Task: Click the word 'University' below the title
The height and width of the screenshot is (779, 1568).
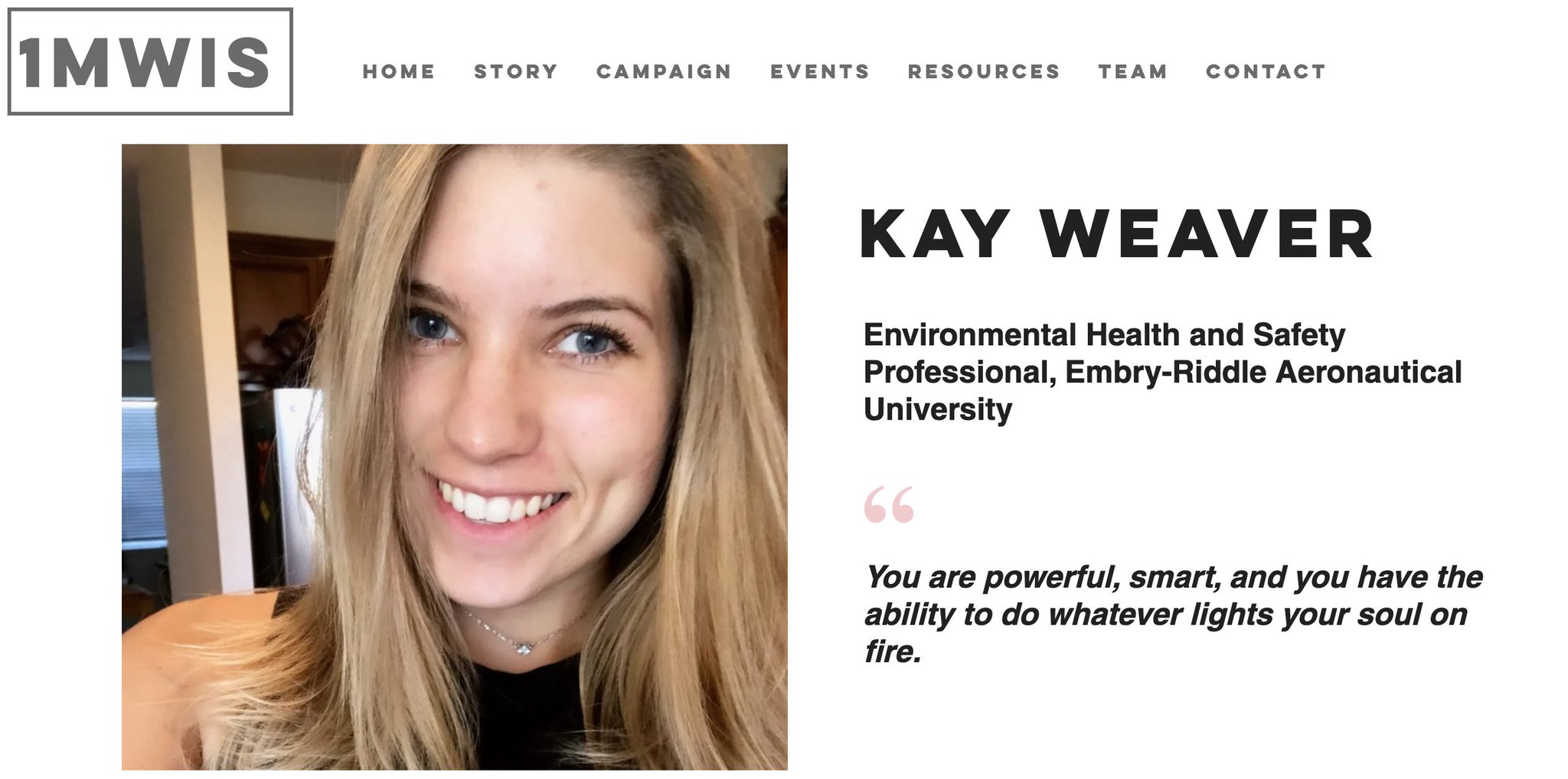Action: pyautogui.click(x=938, y=410)
